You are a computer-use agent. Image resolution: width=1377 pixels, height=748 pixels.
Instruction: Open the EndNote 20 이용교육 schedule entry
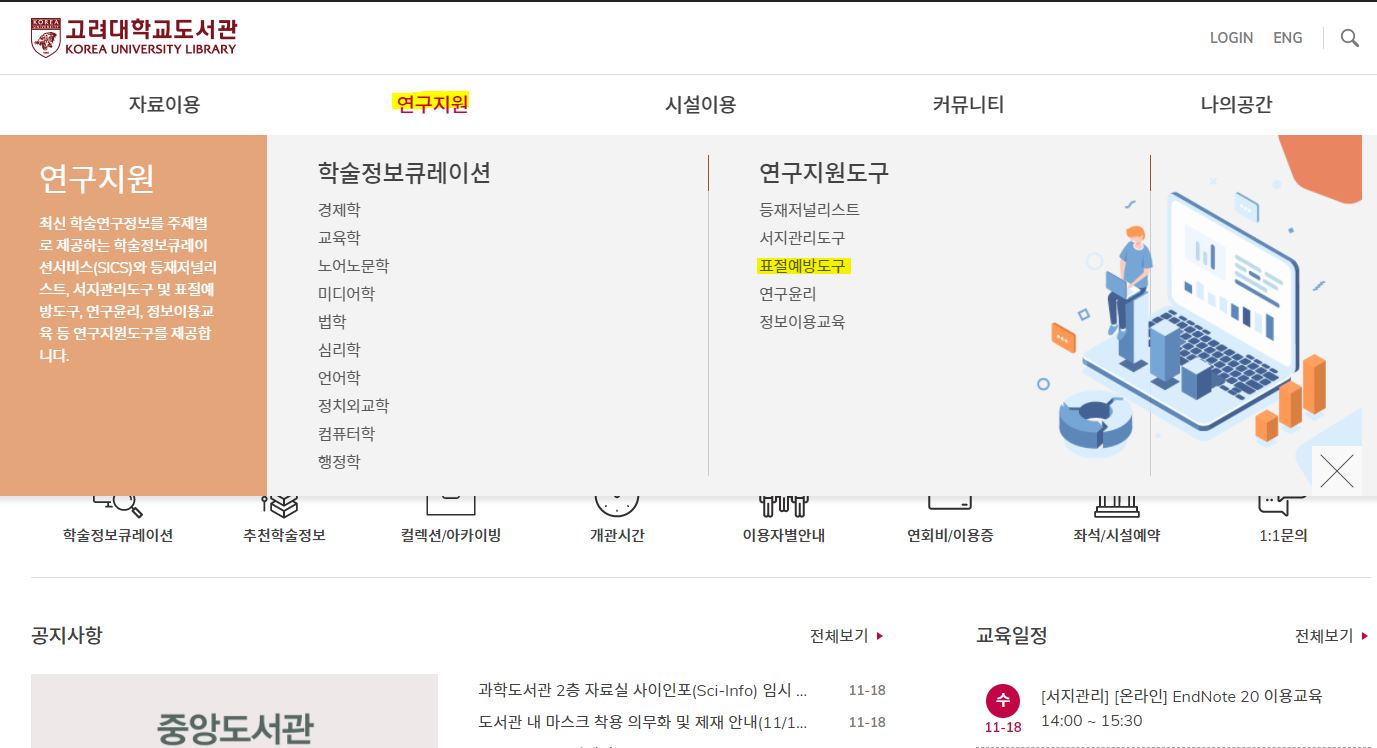click(x=1181, y=696)
